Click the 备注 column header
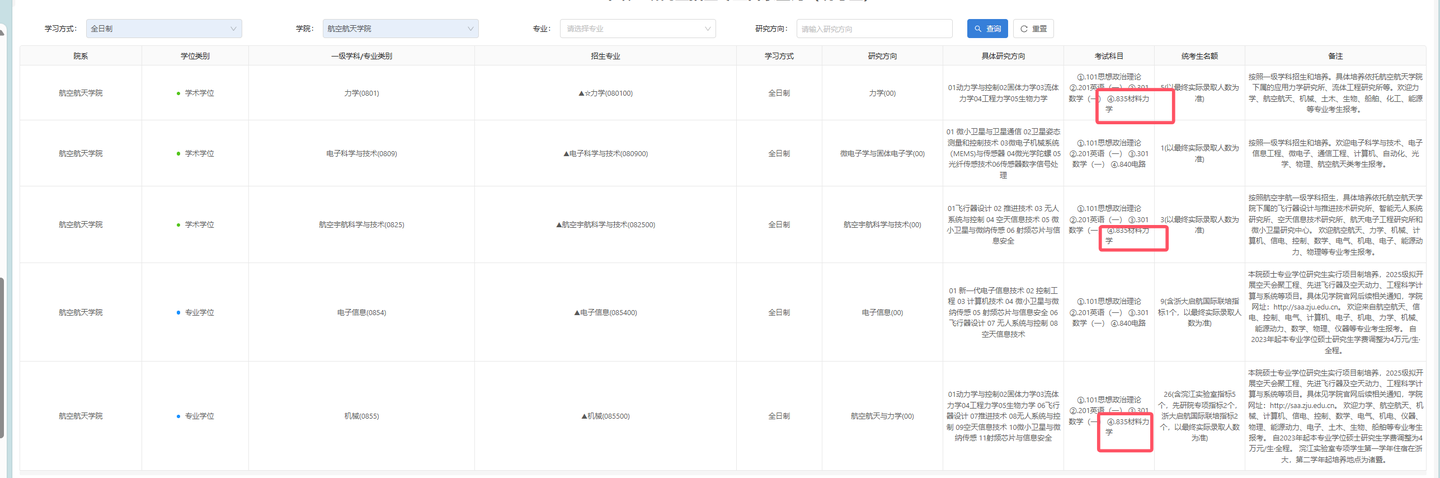This screenshot has width=1440, height=478. [x=1335, y=56]
